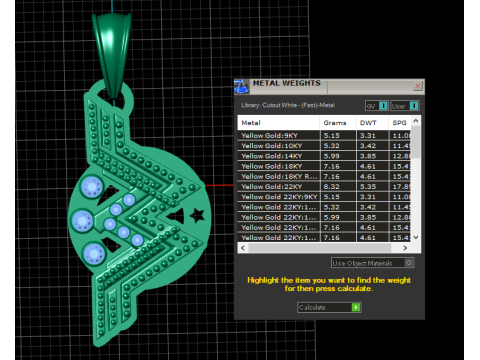Toggle the GV library switch
Viewport: 480px width, 360px height.
click(377, 106)
